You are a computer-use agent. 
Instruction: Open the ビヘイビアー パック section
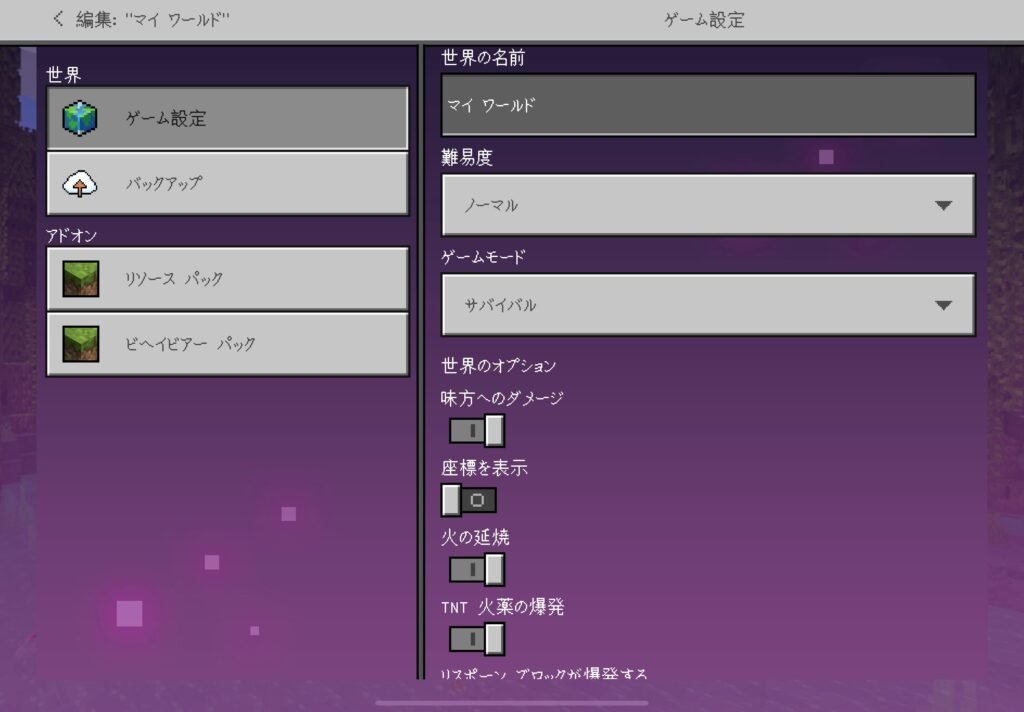[227, 344]
